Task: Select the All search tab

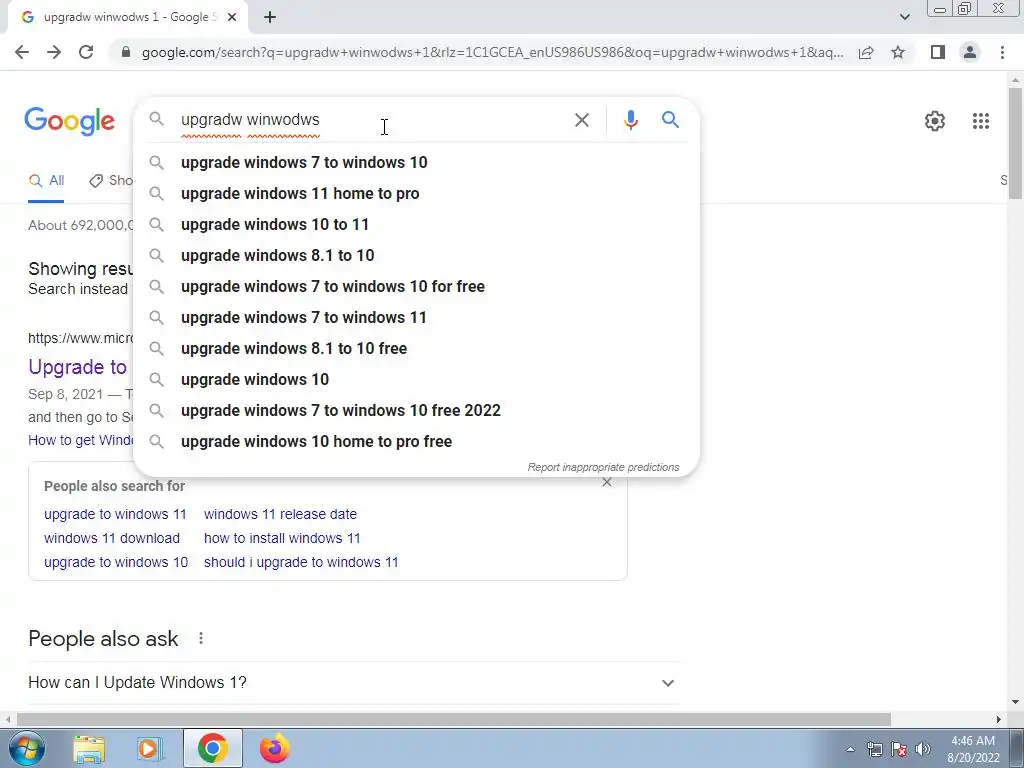Action: 46,181
